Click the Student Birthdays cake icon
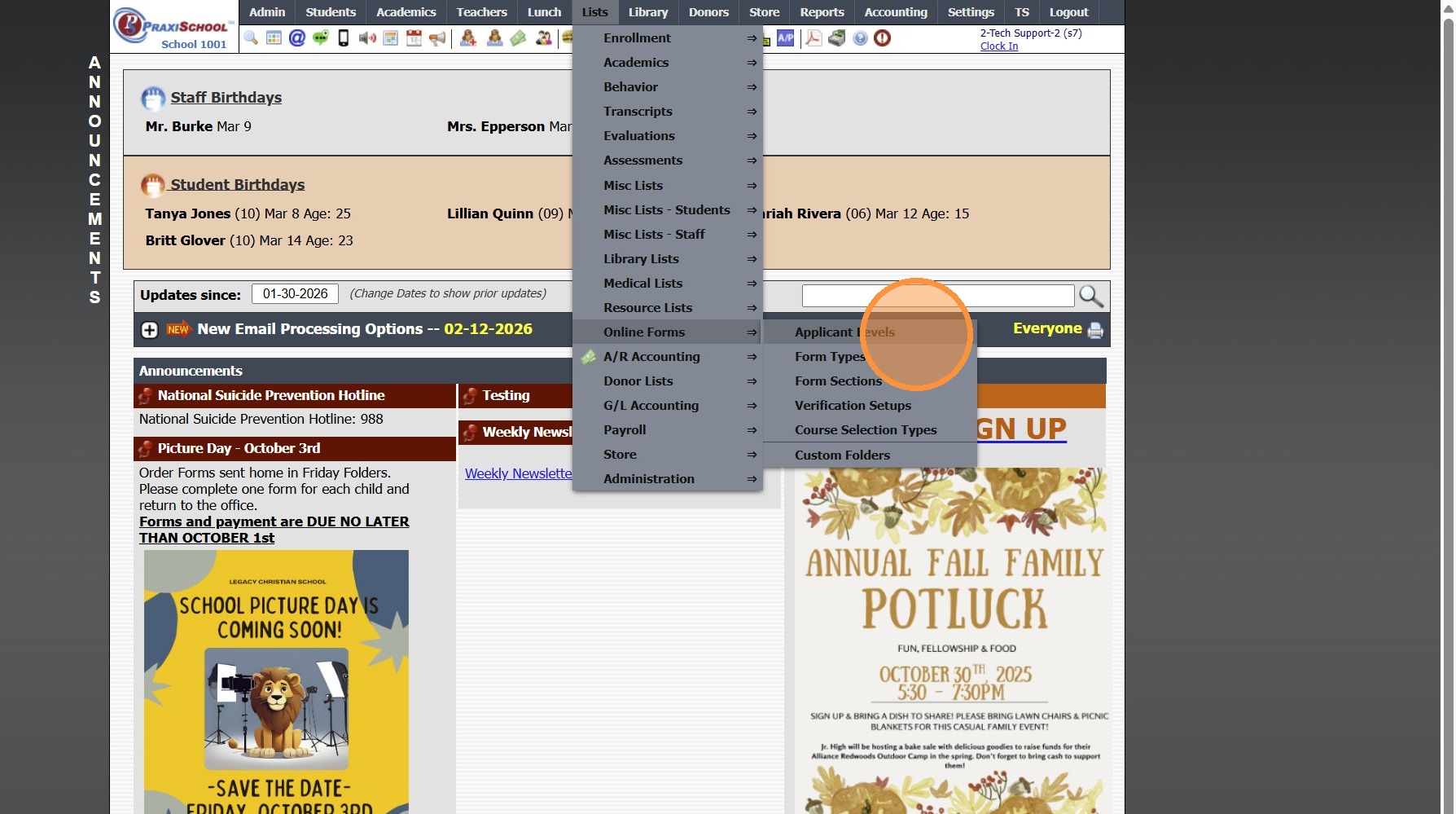This screenshot has width=1456, height=814. coord(153,186)
